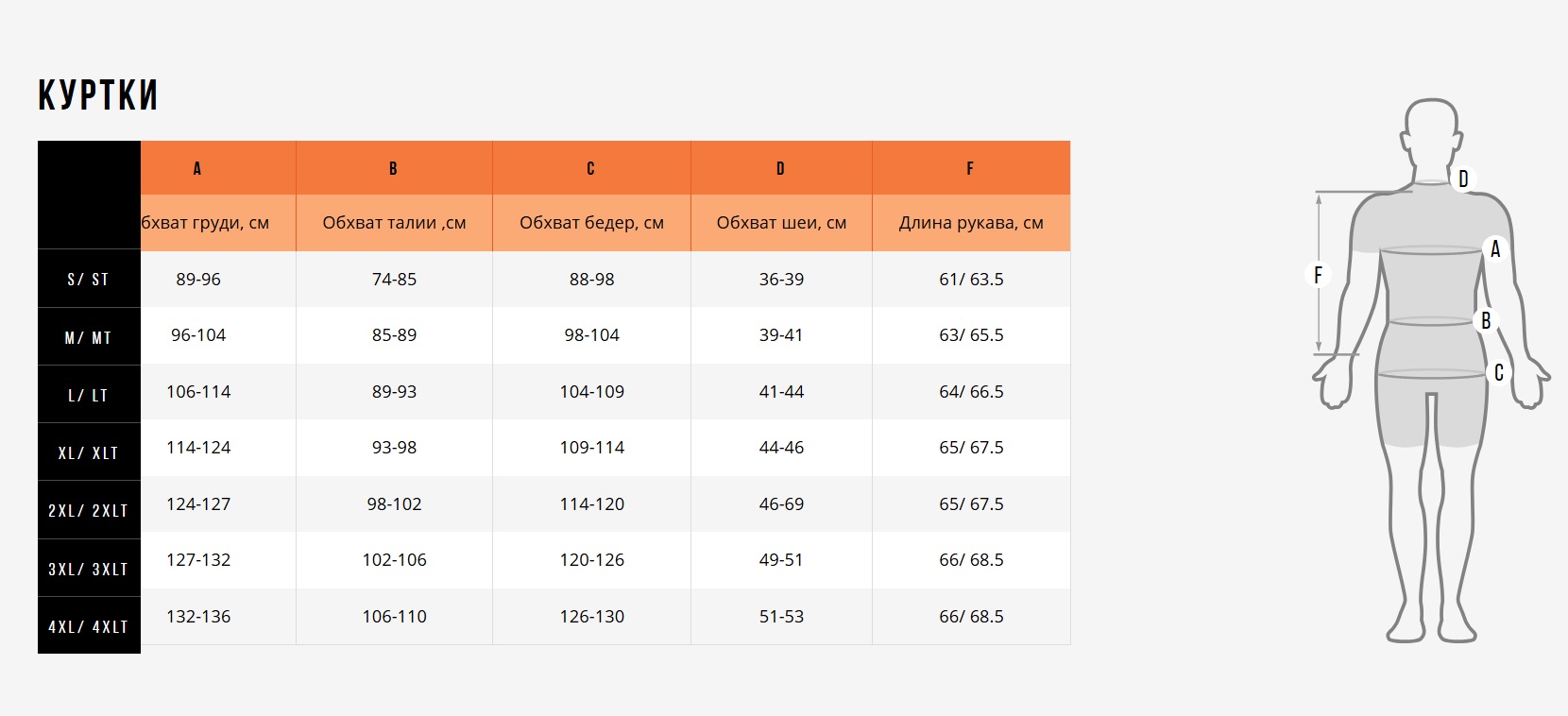
Task: Click the A chest marker on the body diagram
Action: coord(1494,249)
